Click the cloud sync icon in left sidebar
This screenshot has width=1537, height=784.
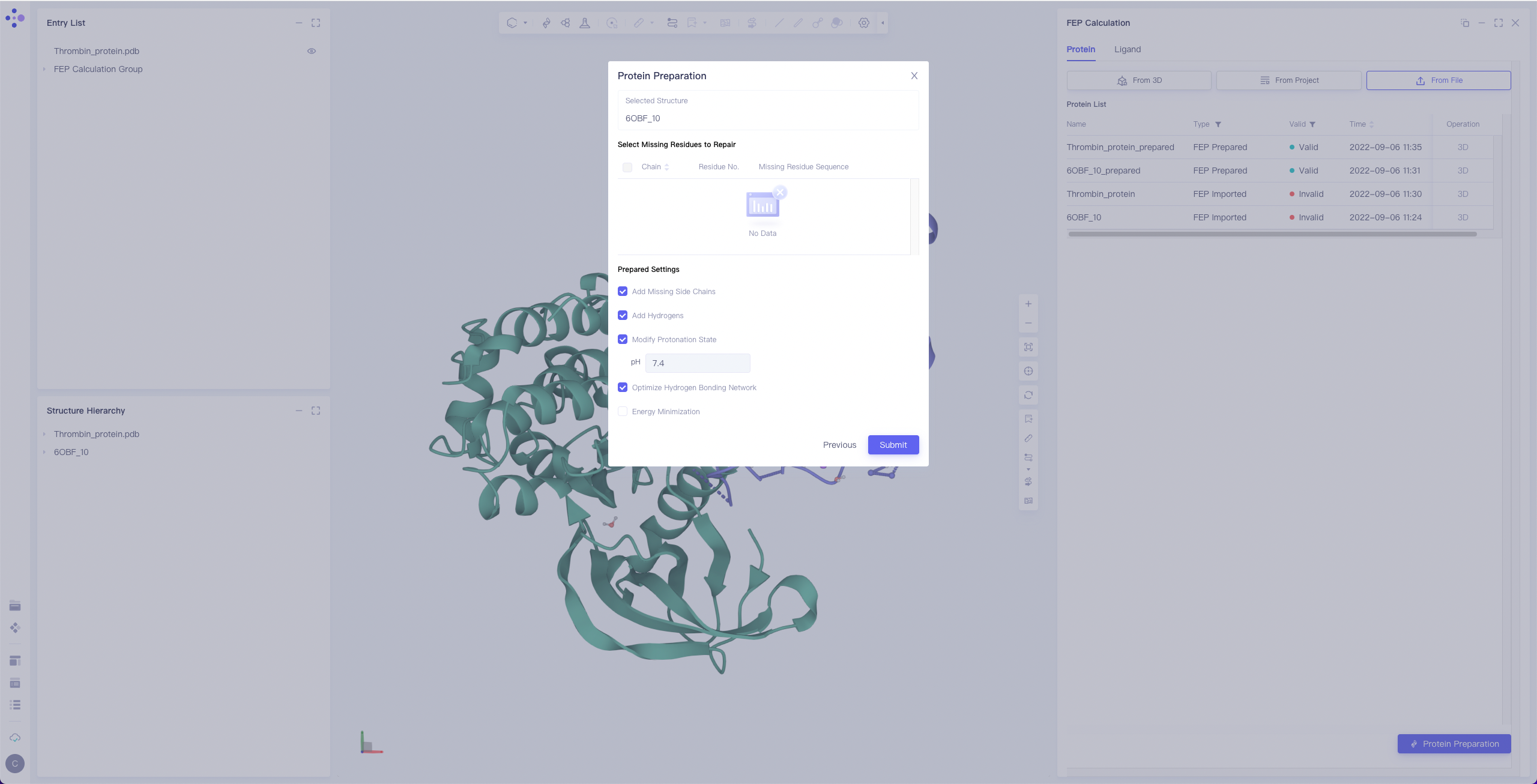15,738
